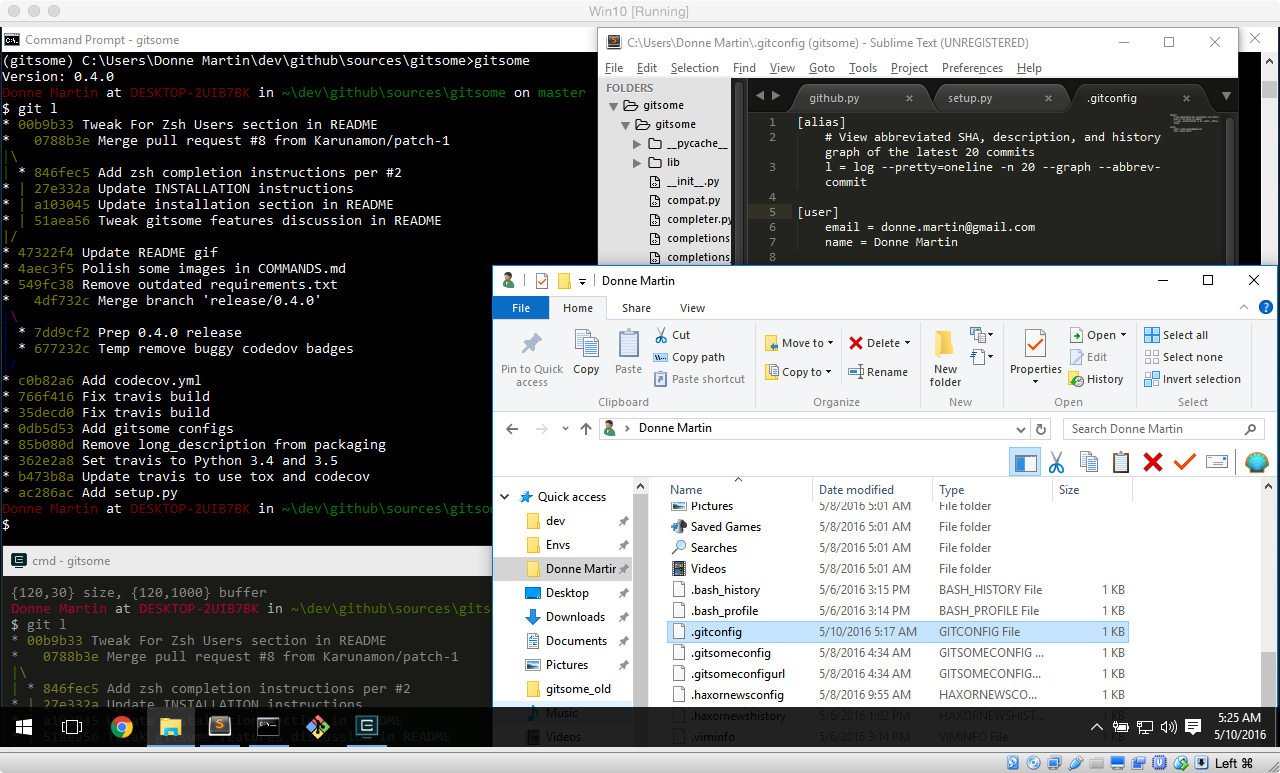Image resolution: width=1280 pixels, height=773 pixels.
Task: Expand the Delete dropdown arrow
Action: click(x=907, y=343)
